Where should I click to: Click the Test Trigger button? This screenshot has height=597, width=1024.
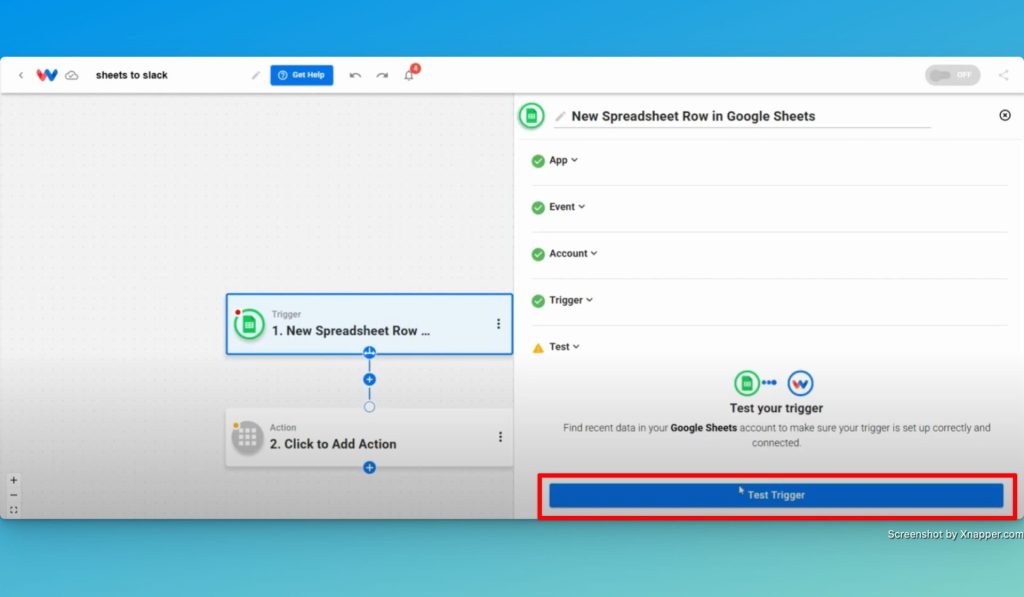tap(776, 495)
